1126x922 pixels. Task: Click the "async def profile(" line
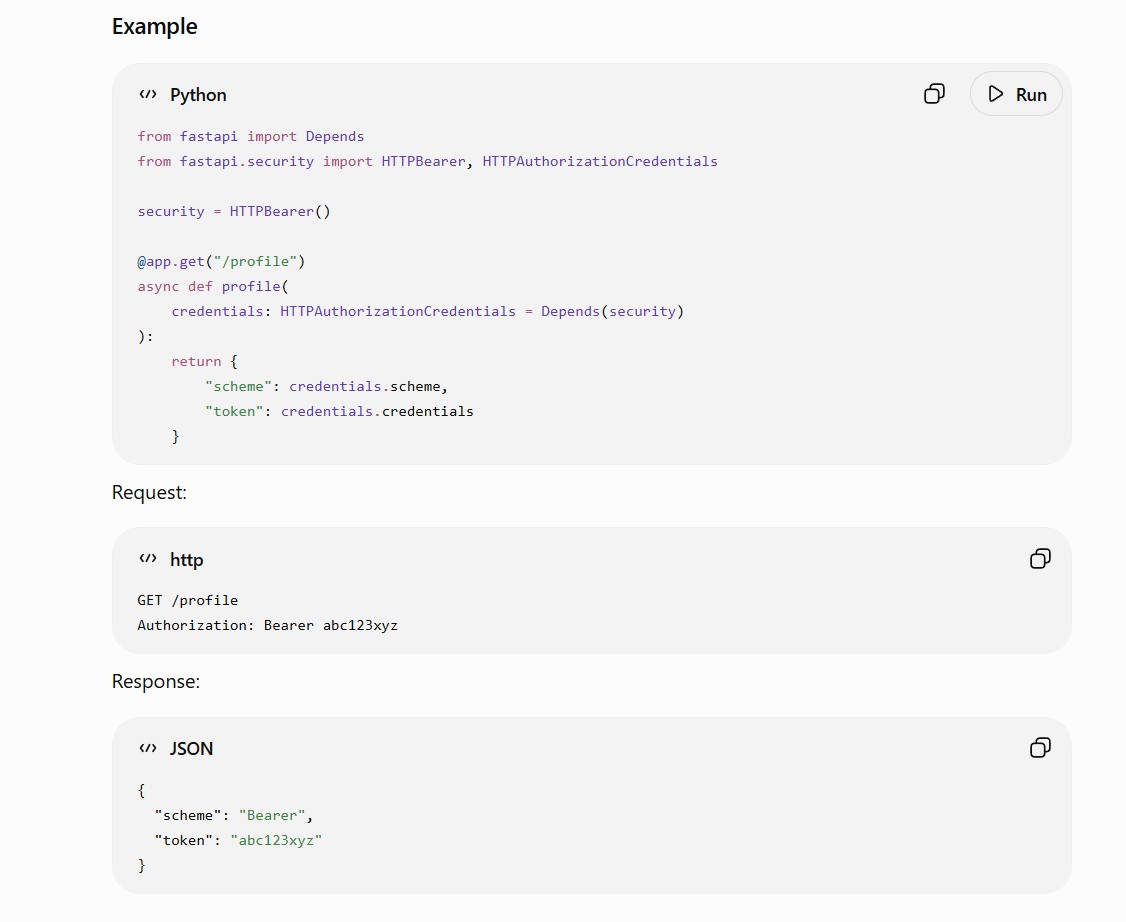213,287
